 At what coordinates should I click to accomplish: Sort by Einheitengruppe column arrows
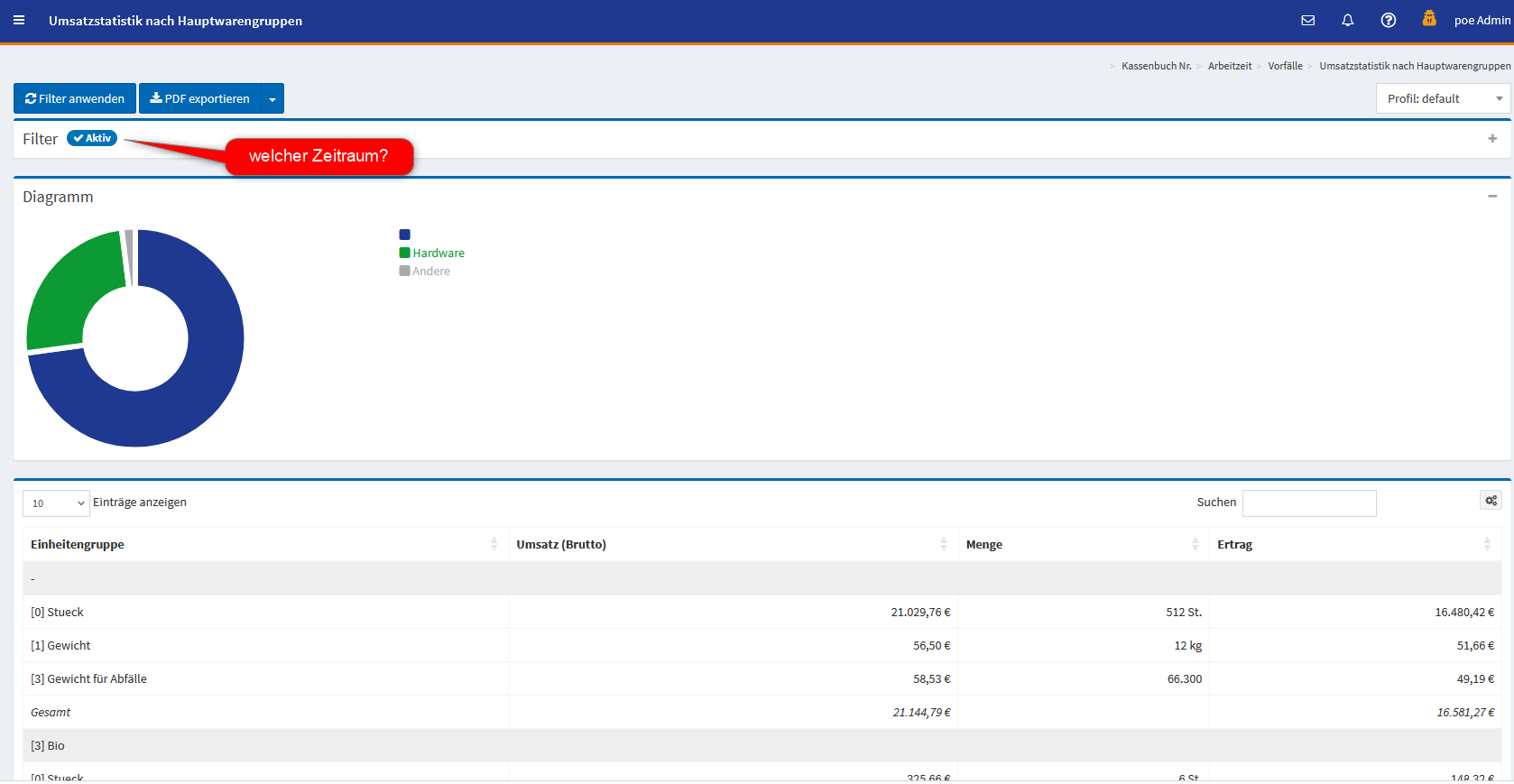494,544
